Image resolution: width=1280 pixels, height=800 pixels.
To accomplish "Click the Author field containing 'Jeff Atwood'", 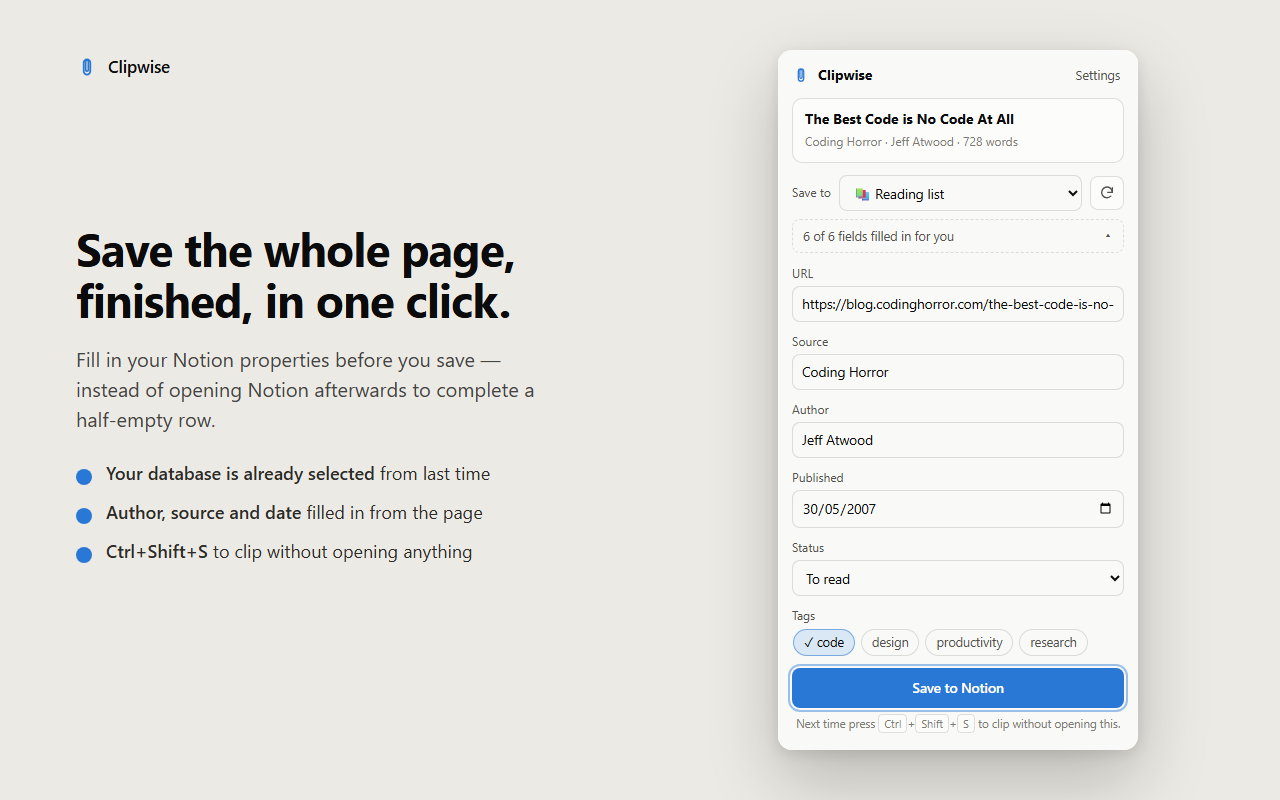I will [x=958, y=440].
